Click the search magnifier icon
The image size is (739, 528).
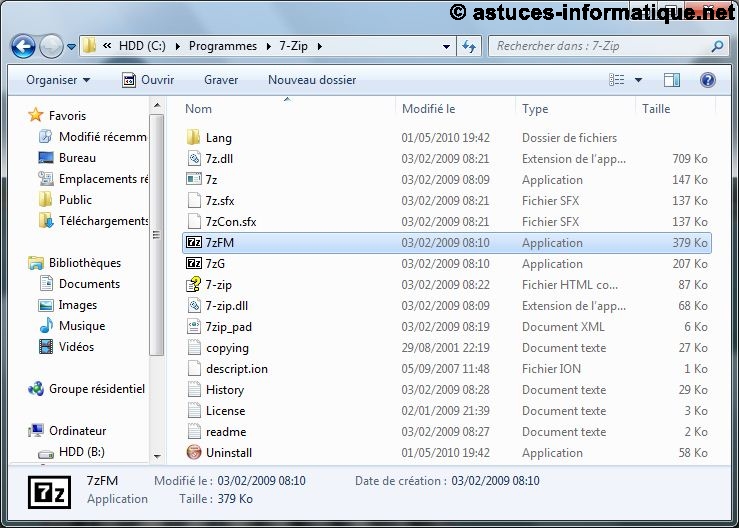717,46
